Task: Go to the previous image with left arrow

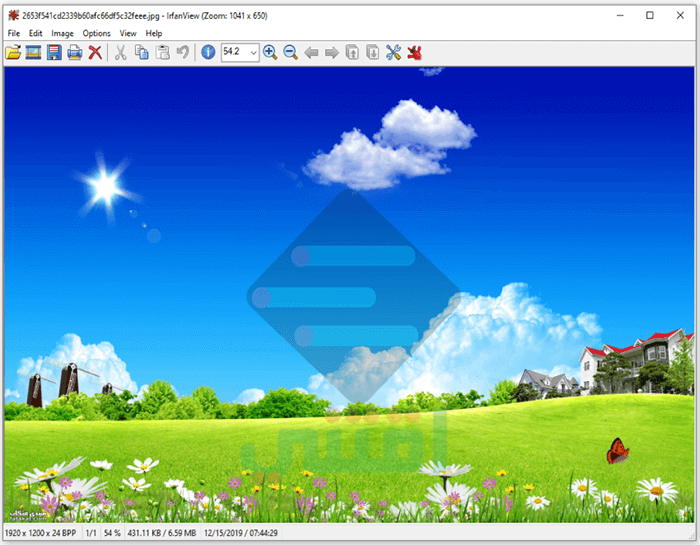Action: [311, 53]
